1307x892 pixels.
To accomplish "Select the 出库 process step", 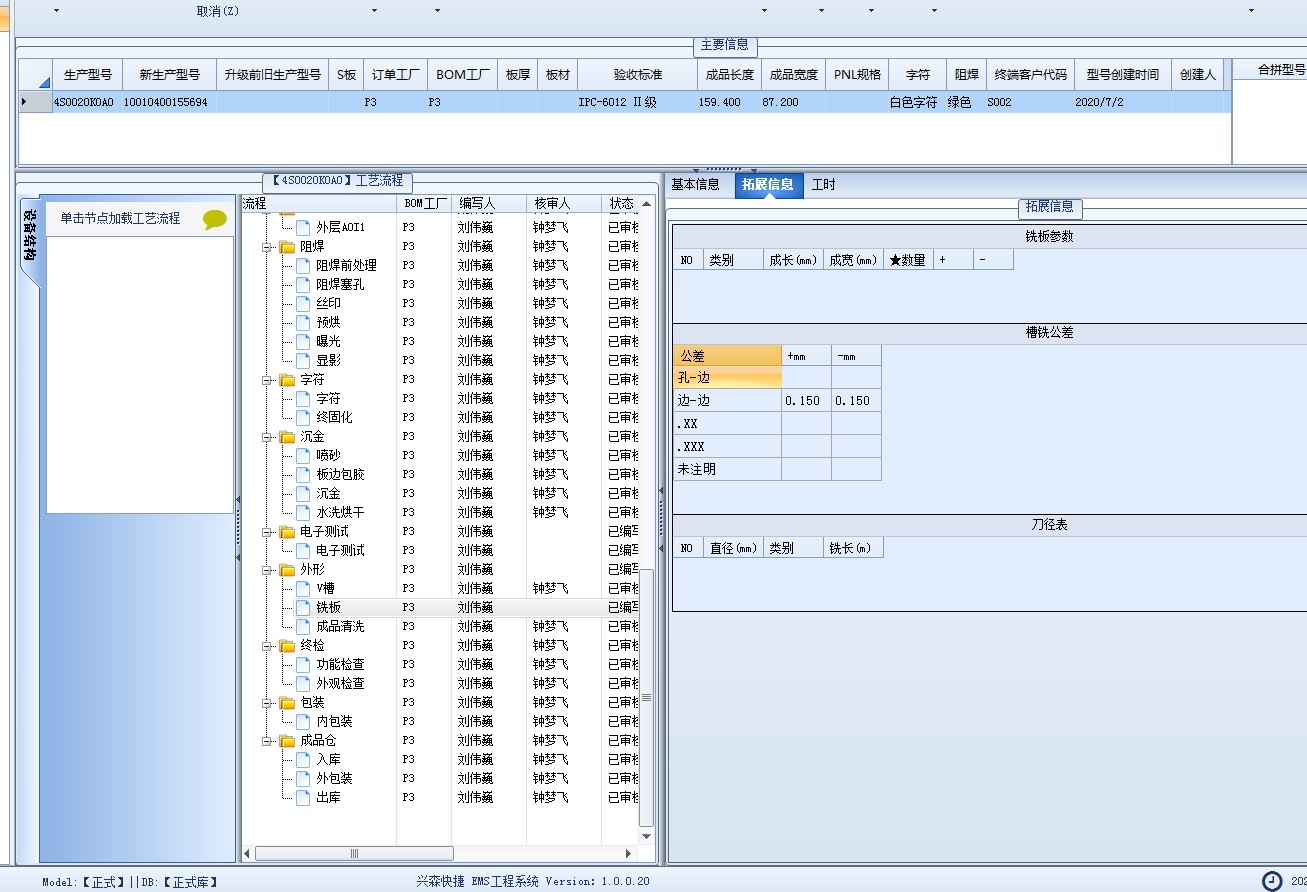I will [328, 798].
